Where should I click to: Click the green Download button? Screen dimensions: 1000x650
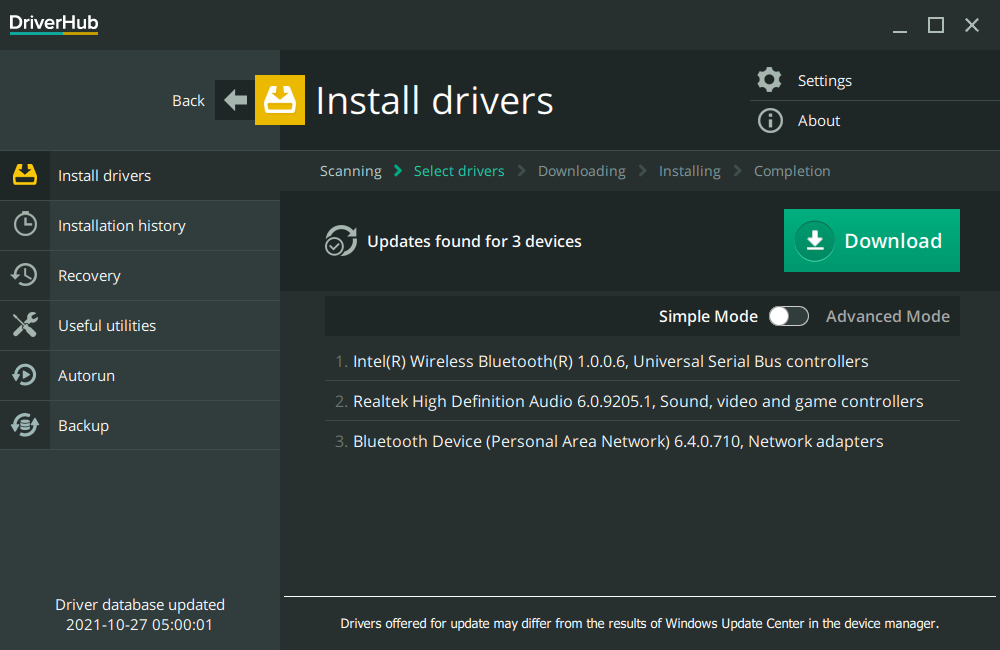pyautogui.click(x=871, y=240)
